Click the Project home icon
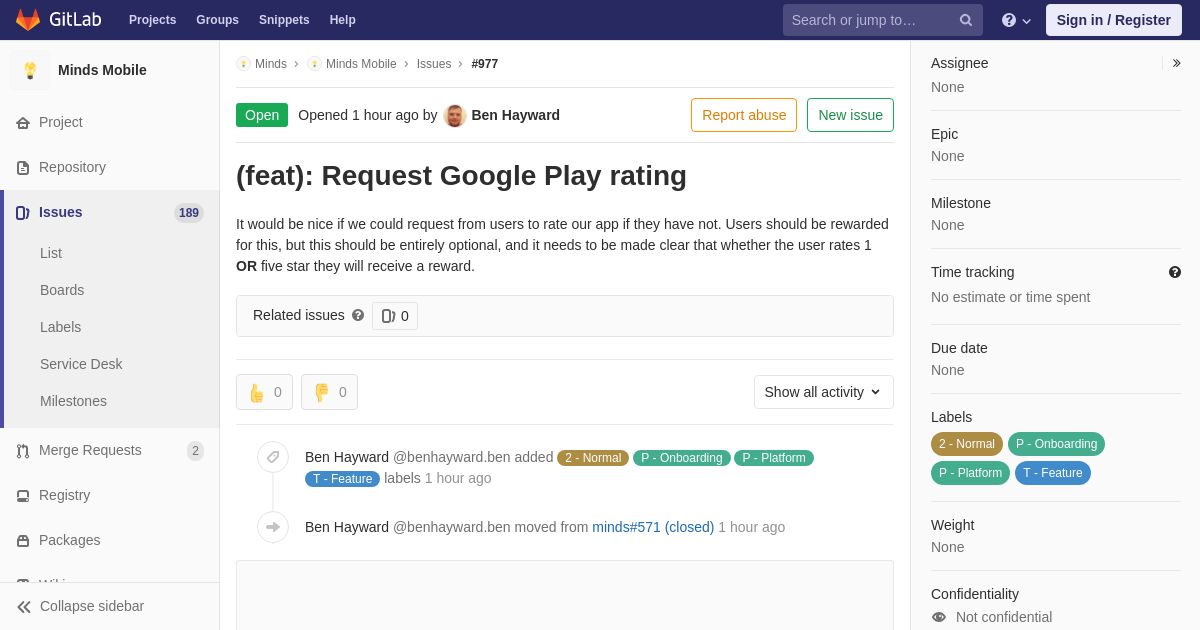 click(23, 123)
